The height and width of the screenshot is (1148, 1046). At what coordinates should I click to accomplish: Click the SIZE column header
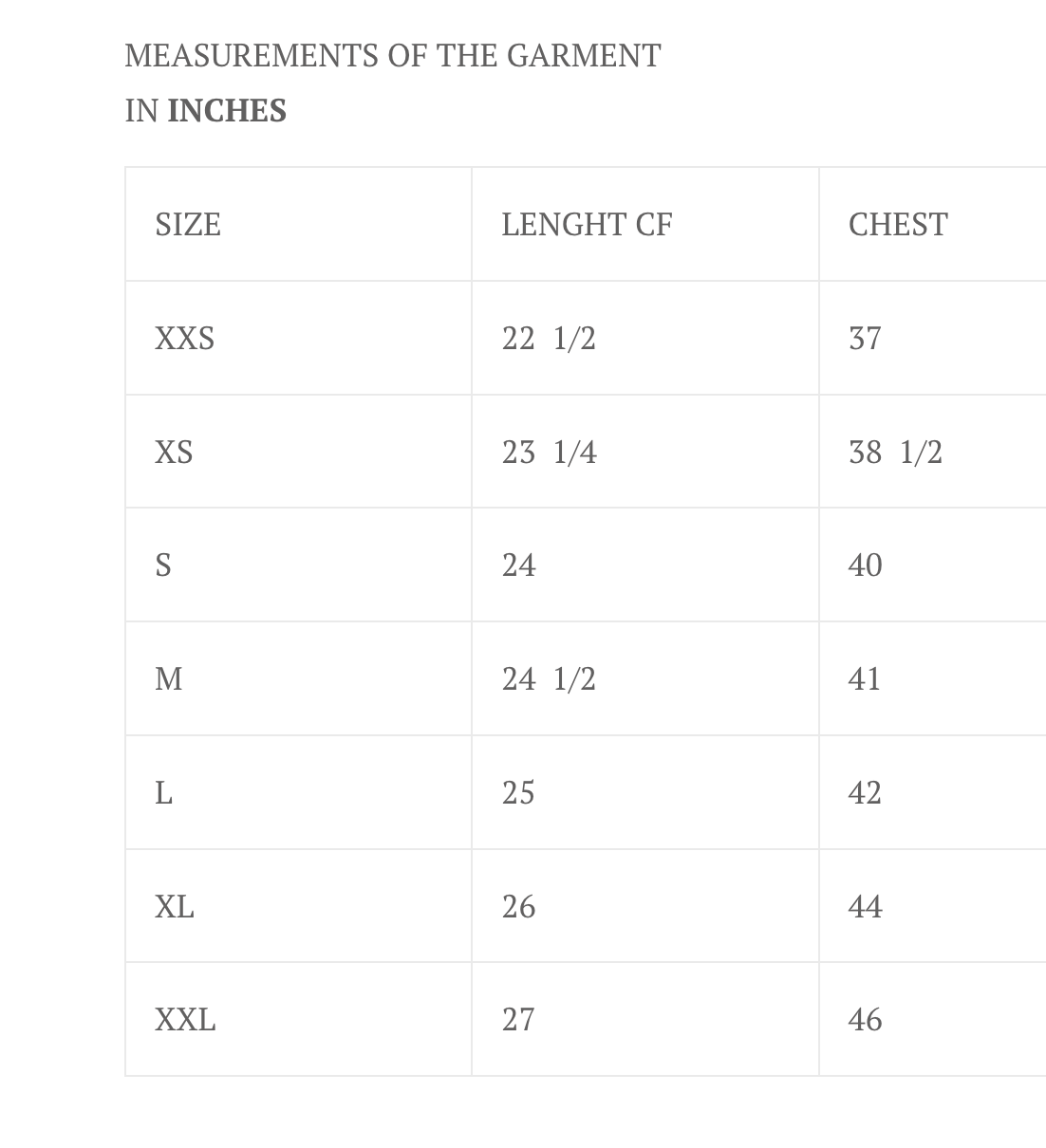point(188,225)
